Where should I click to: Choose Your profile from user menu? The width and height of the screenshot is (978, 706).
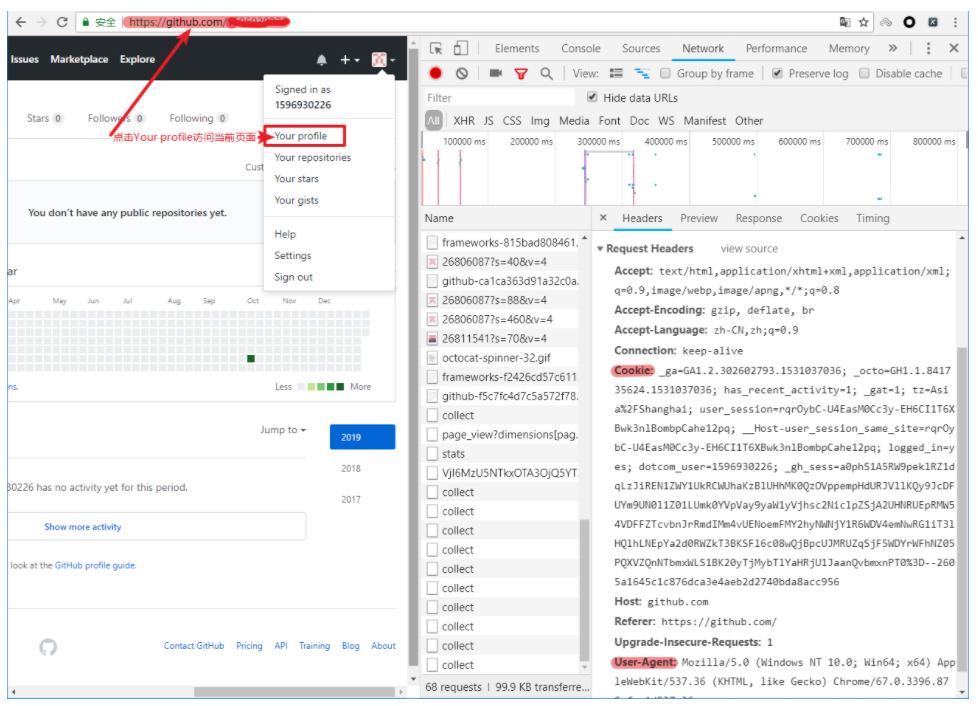301,136
